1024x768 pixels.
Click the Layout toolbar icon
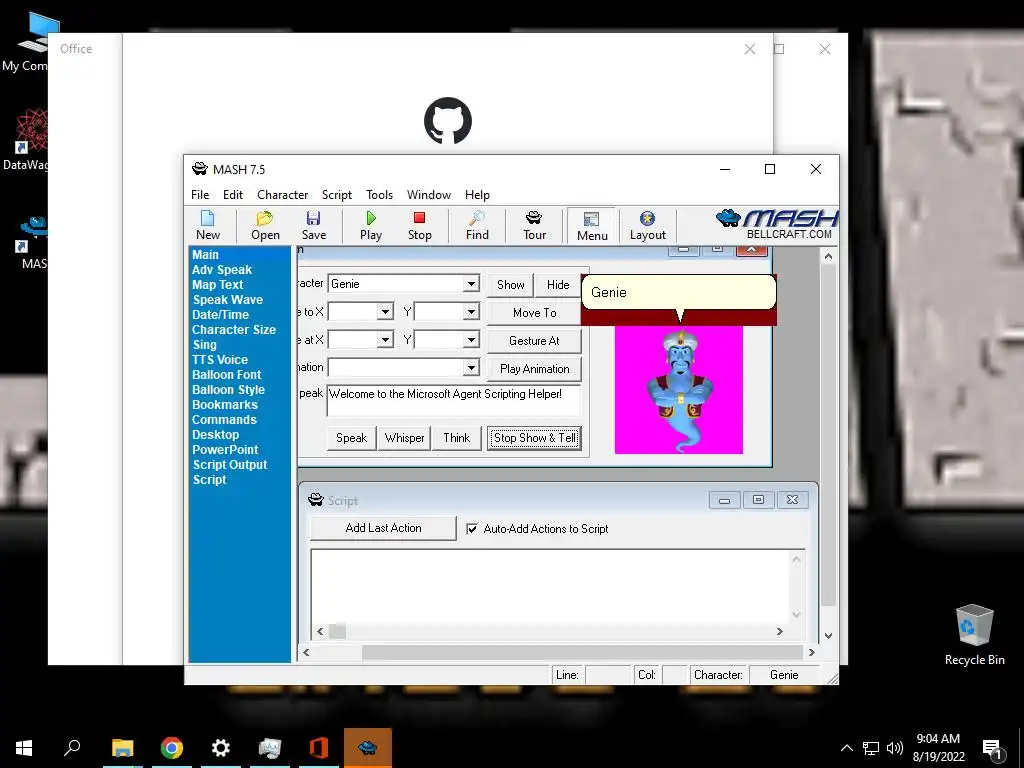647,225
